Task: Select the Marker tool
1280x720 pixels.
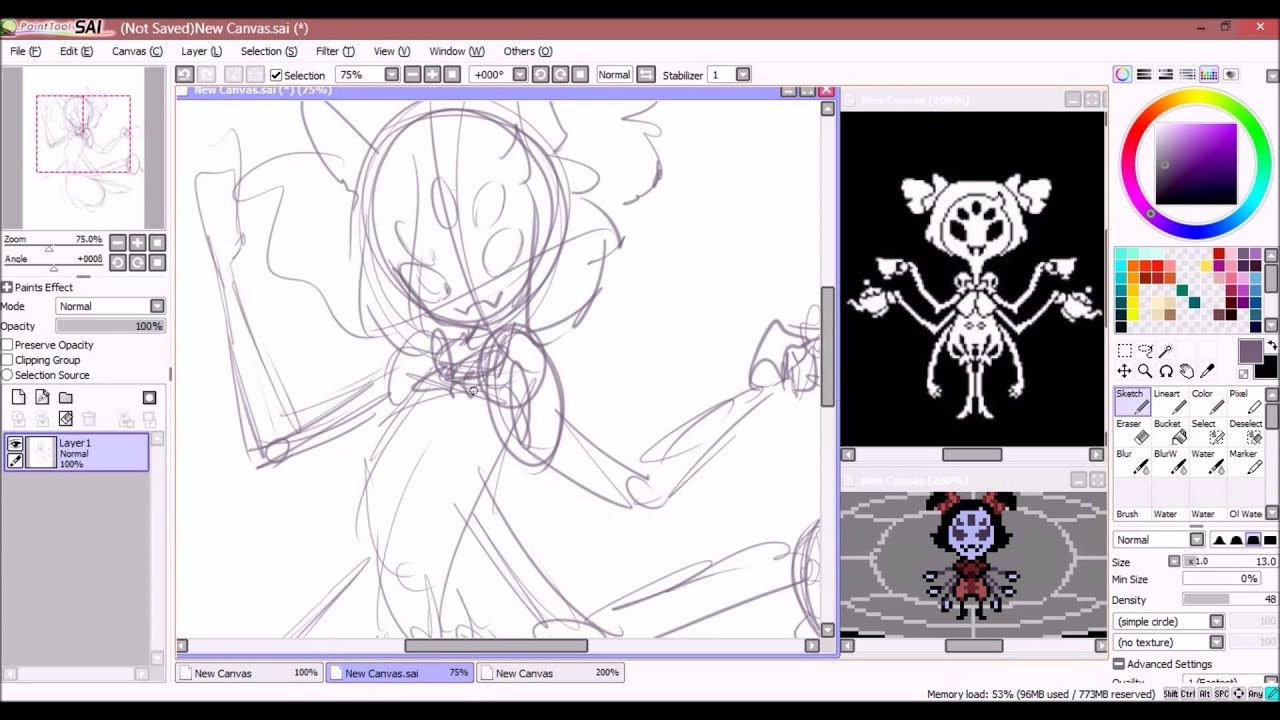Action: point(1246,461)
